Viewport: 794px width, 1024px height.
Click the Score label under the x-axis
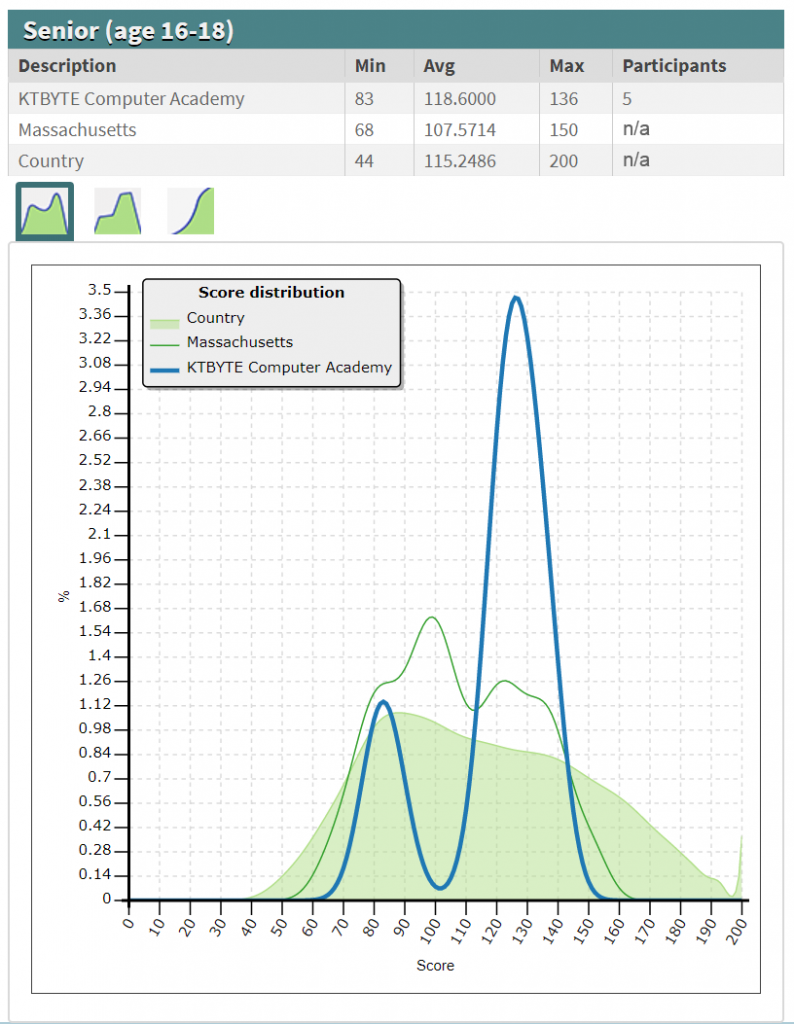(x=435, y=965)
